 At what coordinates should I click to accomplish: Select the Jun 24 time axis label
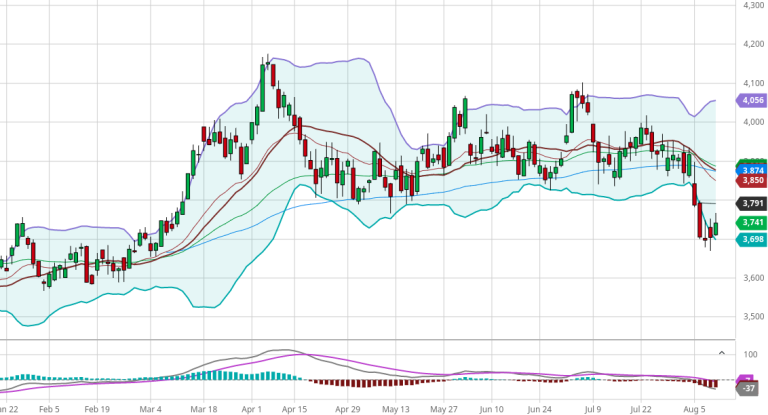pyautogui.click(x=541, y=409)
